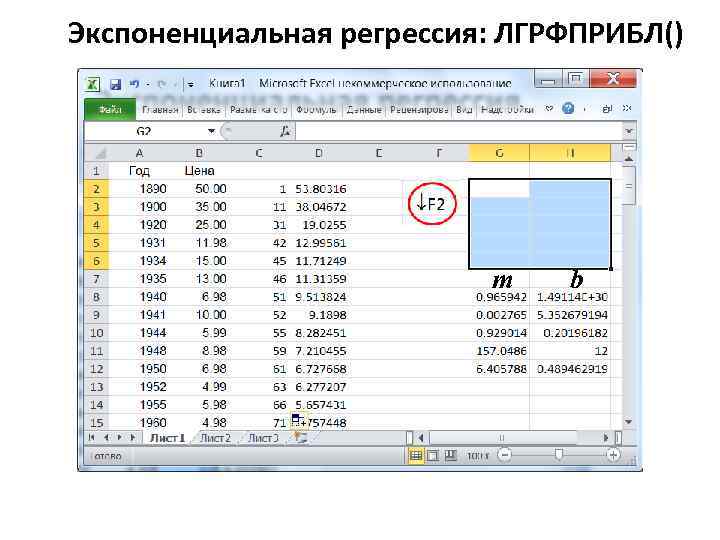This screenshot has height=540, width=720.
Task: Click the zoom in plus button
Action: pyautogui.click(x=613, y=456)
